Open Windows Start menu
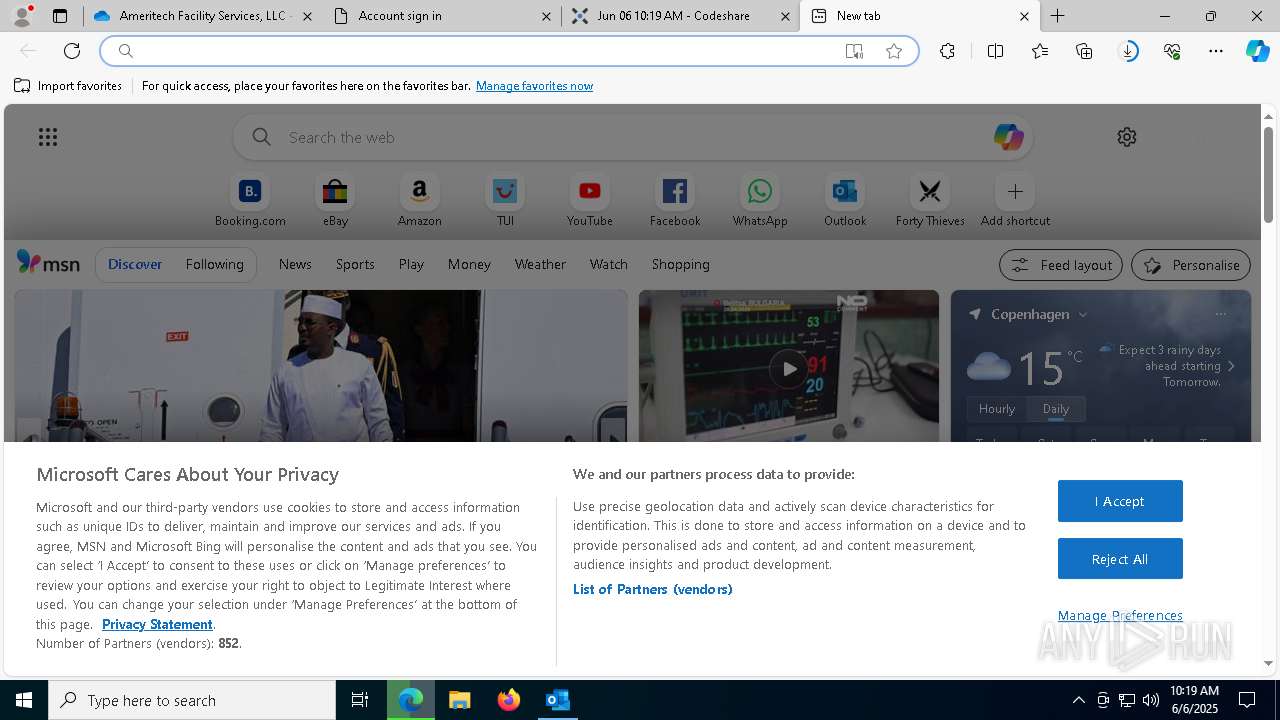Screen dimensions: 1280x720 tap(24, 700)
